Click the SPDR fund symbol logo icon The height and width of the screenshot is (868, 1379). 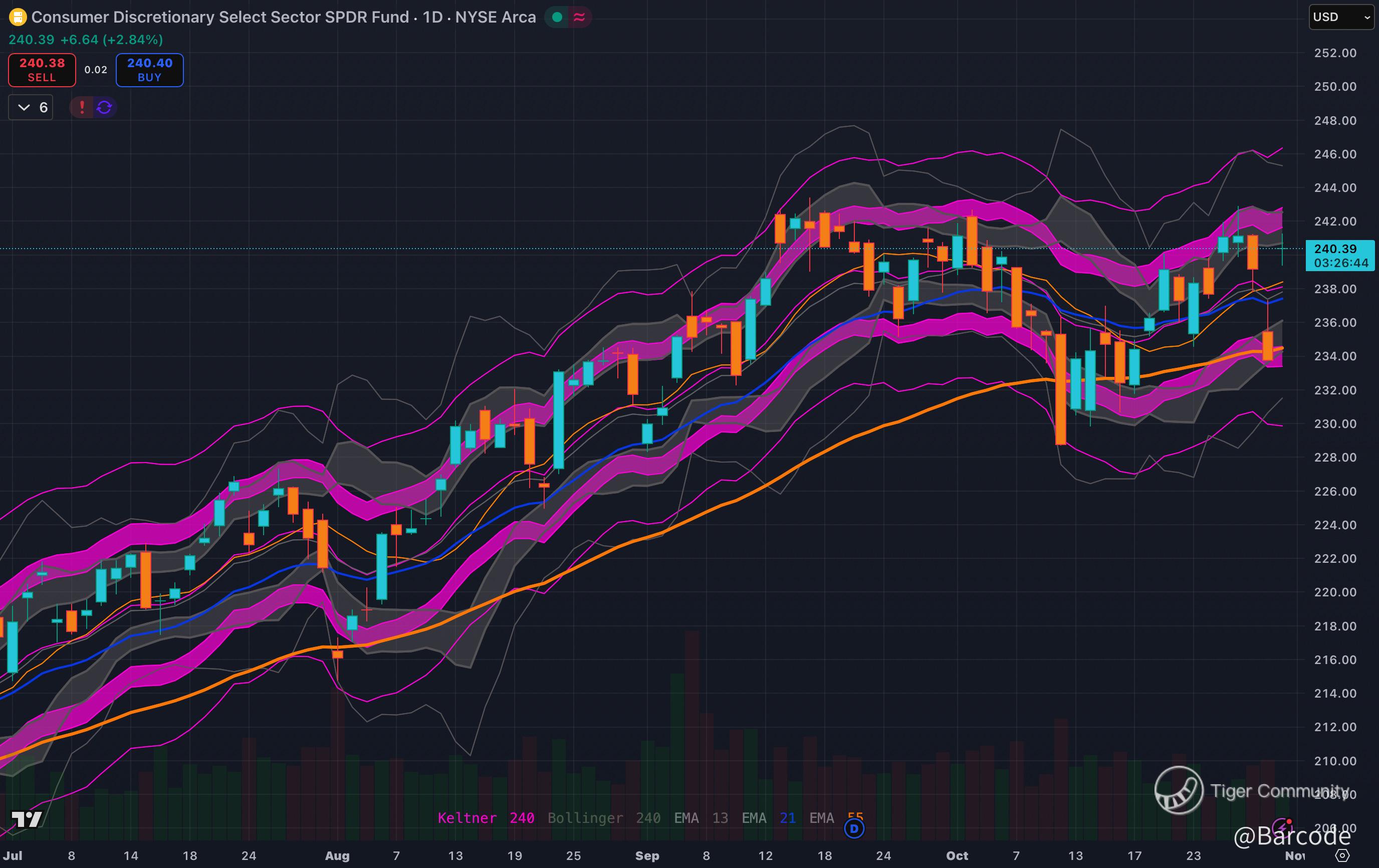pos(18,17)
